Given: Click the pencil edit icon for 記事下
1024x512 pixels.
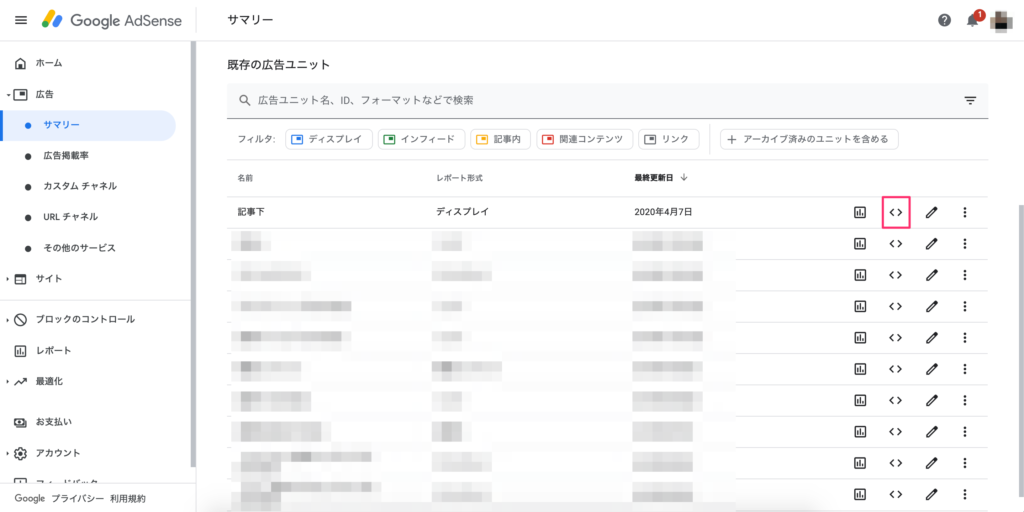Looking at the screenshot, I should 931,212.
